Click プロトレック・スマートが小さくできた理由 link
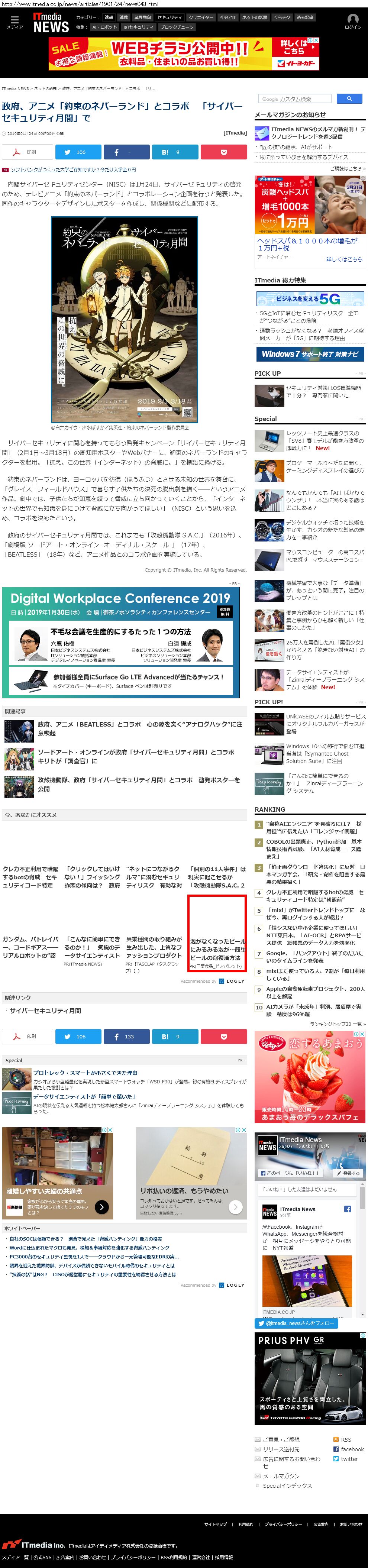Image resolution: width=368 pixels, height=1568 pixels. click(85, 1073)
